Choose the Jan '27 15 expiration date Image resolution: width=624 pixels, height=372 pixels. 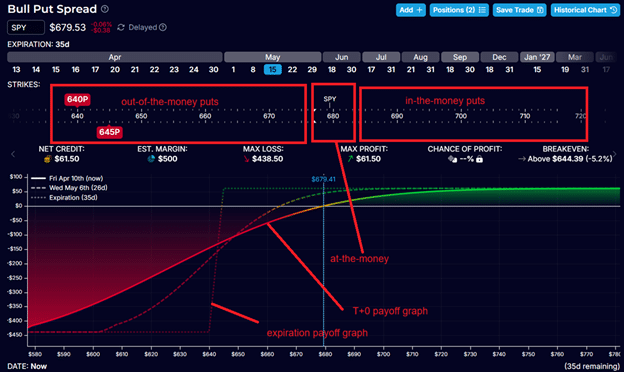pos(537,70)
